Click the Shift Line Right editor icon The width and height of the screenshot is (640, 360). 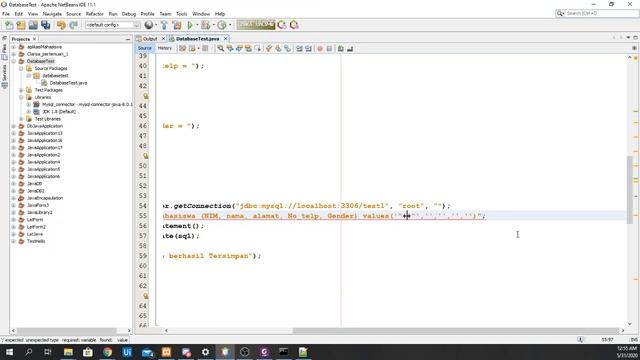[x=309, y=49]
